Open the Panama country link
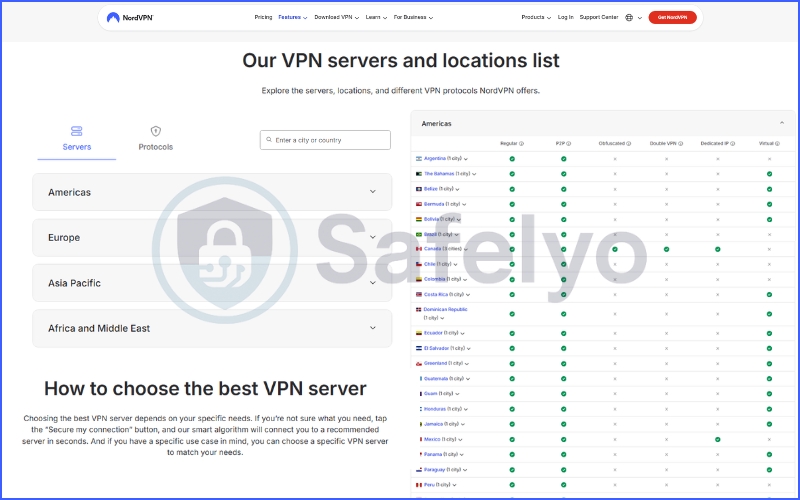This screenshot has height=500, width=800. (433, 454)
